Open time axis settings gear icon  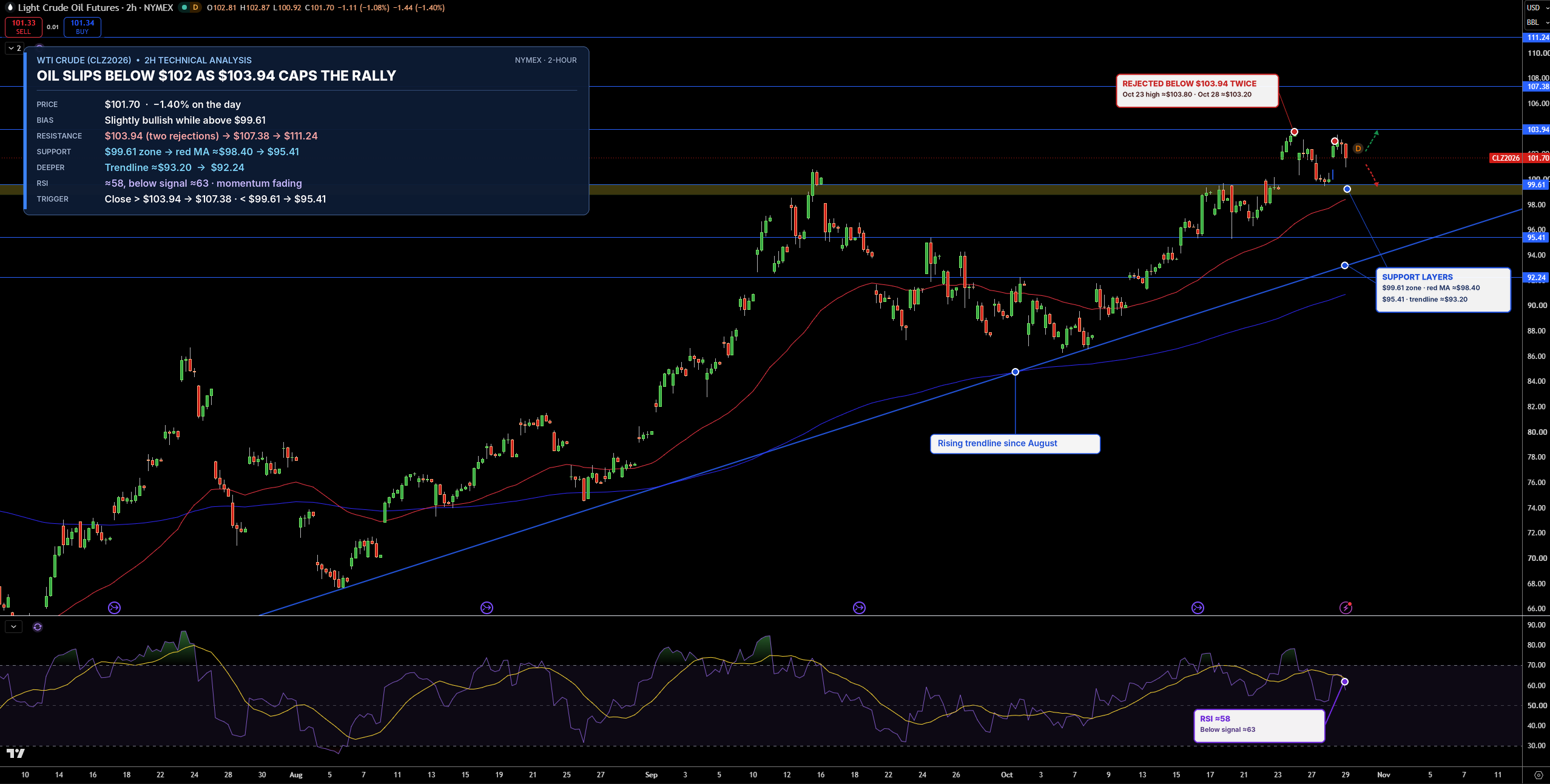1538,775
